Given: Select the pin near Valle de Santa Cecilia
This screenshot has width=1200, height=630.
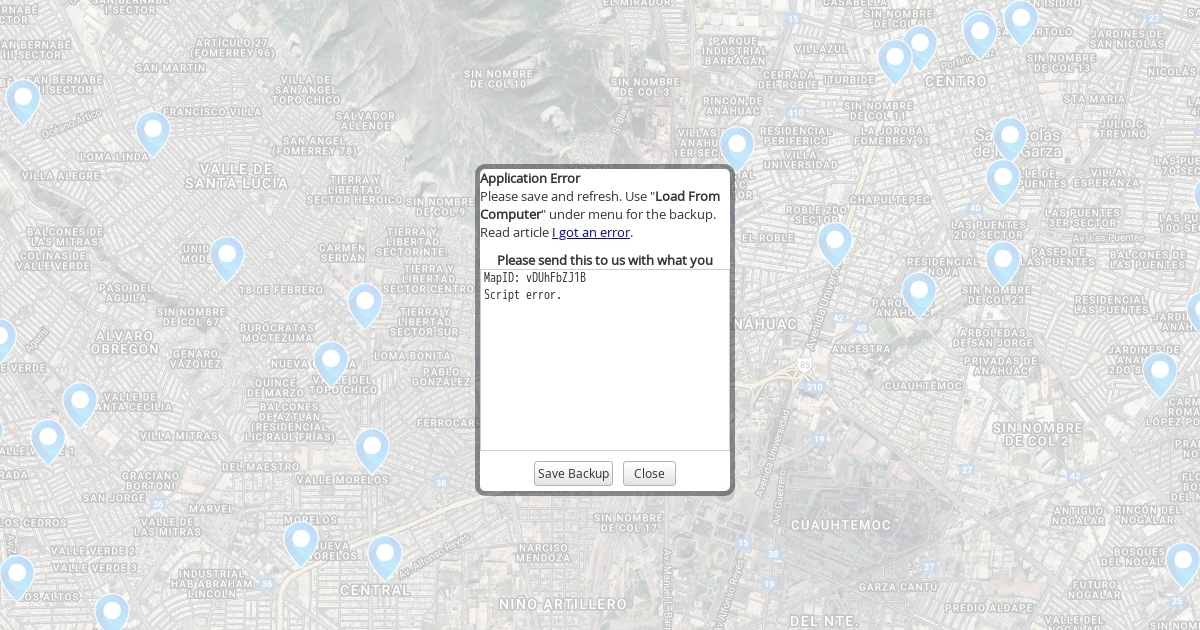Looking at the screenshot, I should [80, 402].
